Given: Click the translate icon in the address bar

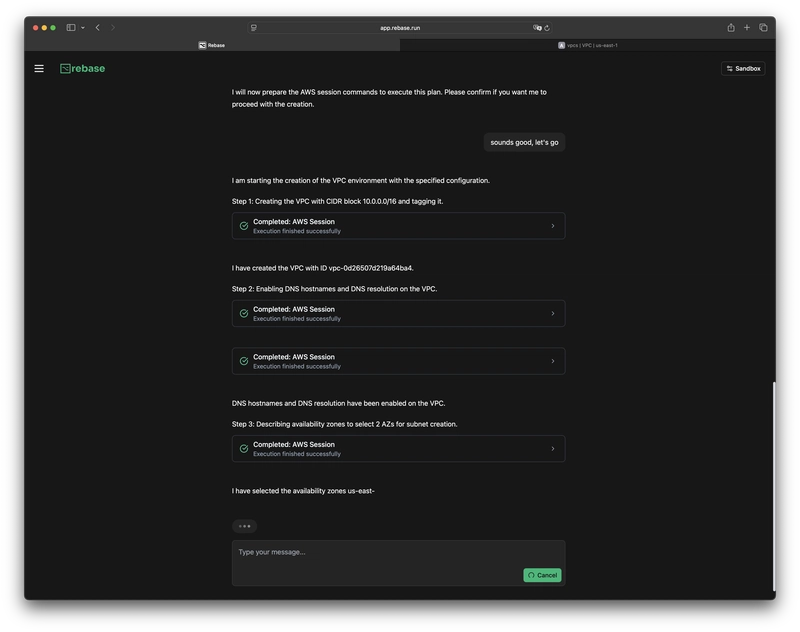Looking at the screenshot, I should pos(537,28).
